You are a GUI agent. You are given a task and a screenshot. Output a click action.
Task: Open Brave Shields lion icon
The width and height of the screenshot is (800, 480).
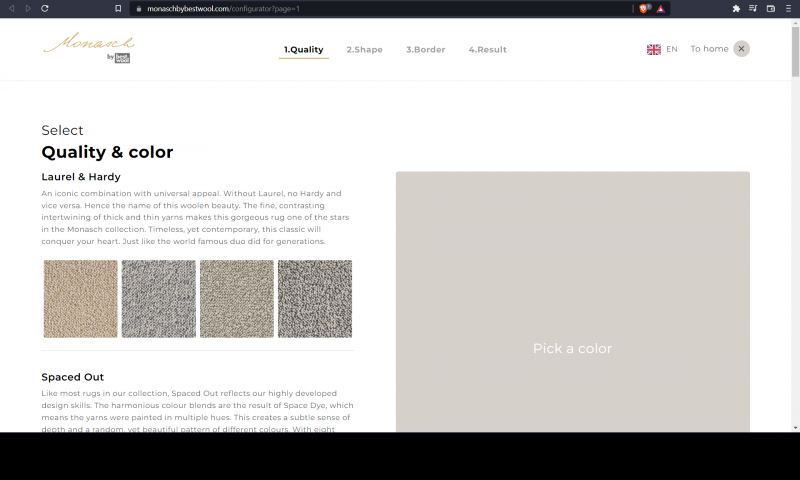point(644,8)
